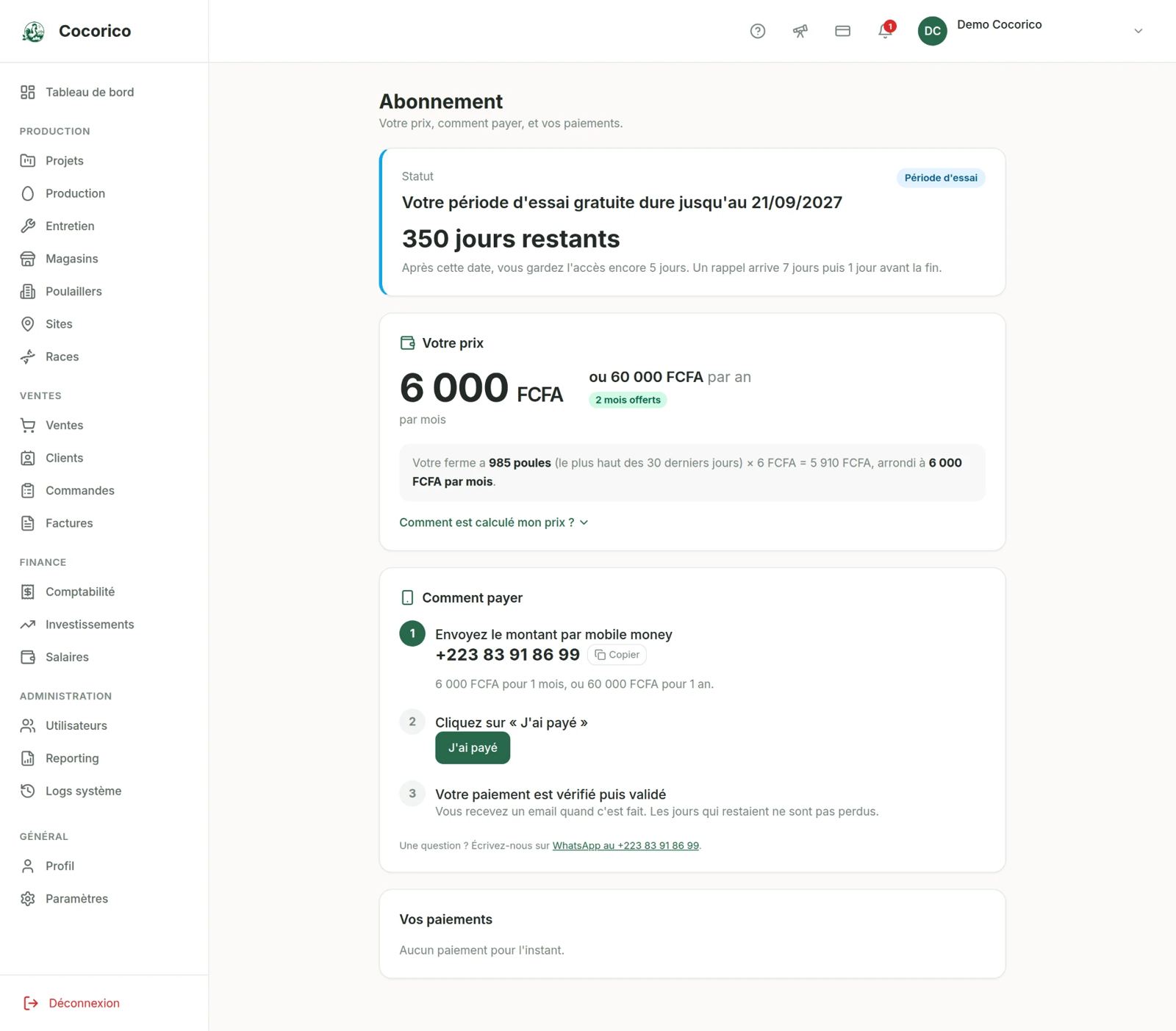Click the 'Abonnement' page title

click(x=441, y=101)
